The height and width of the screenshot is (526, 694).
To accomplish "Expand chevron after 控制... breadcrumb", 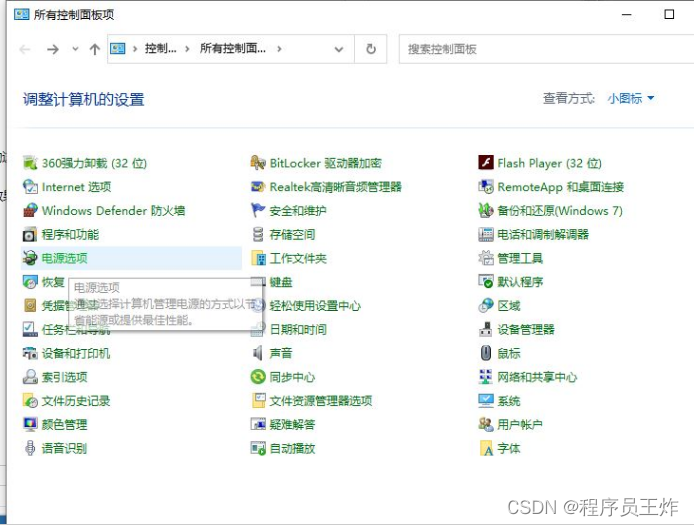I will [x=187, y=49].
